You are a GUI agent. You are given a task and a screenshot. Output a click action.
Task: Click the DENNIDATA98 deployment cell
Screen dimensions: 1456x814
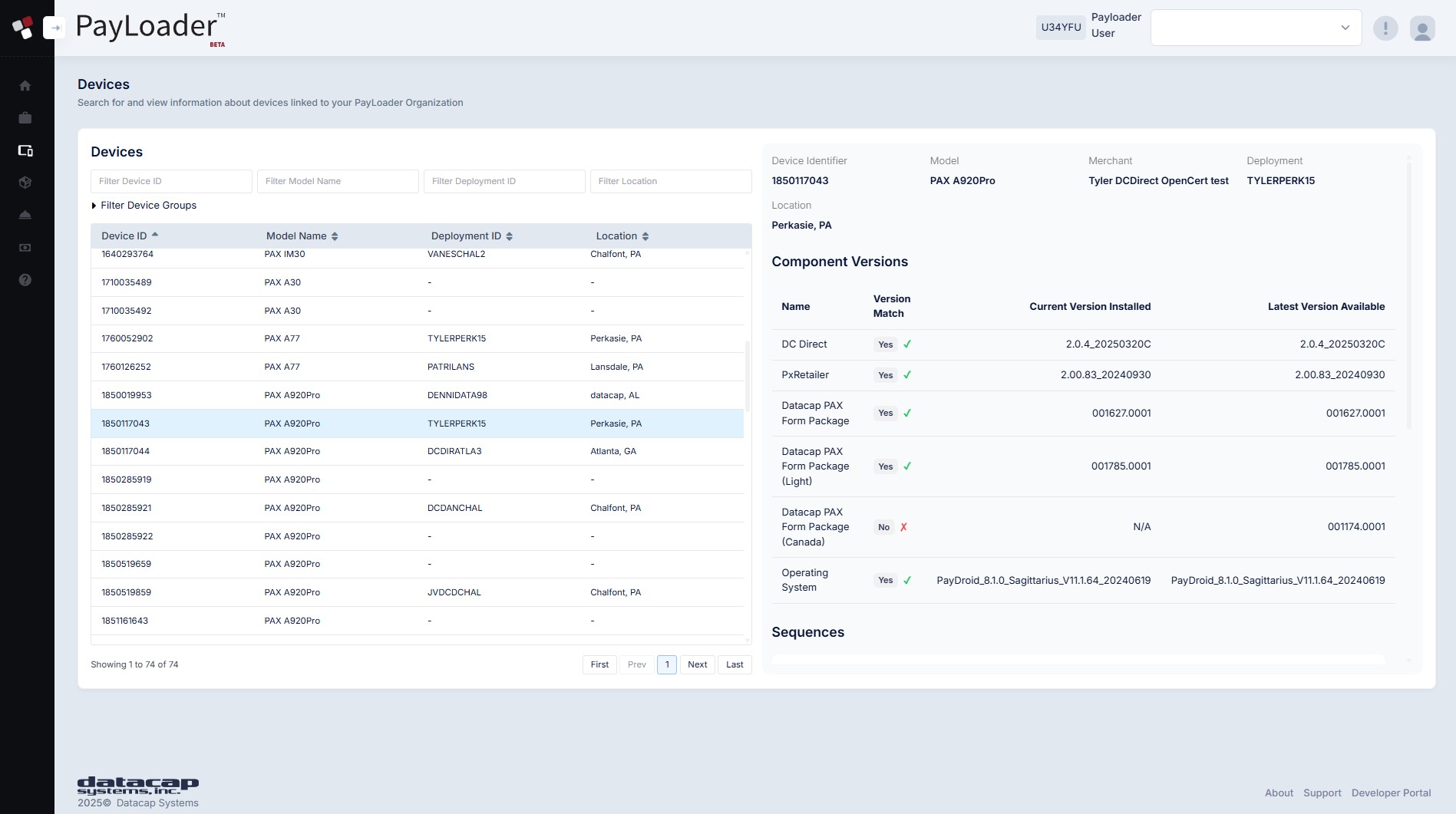click(x=457, y=395)
